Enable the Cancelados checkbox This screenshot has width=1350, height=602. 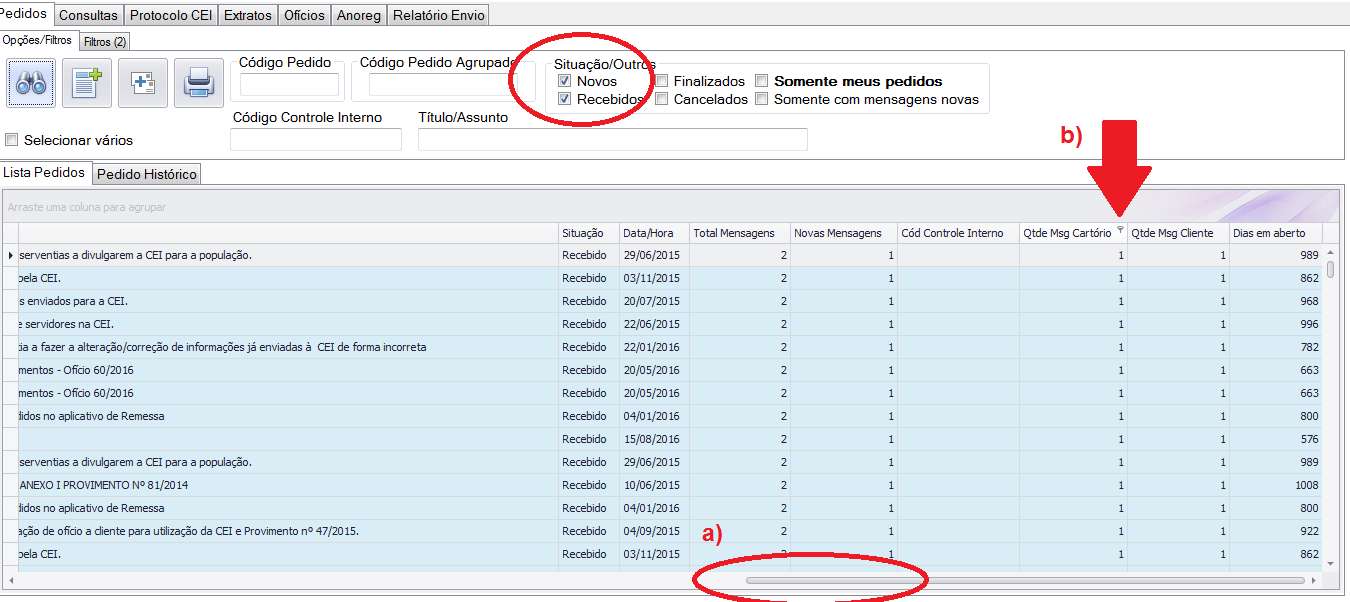pos(662,99)
